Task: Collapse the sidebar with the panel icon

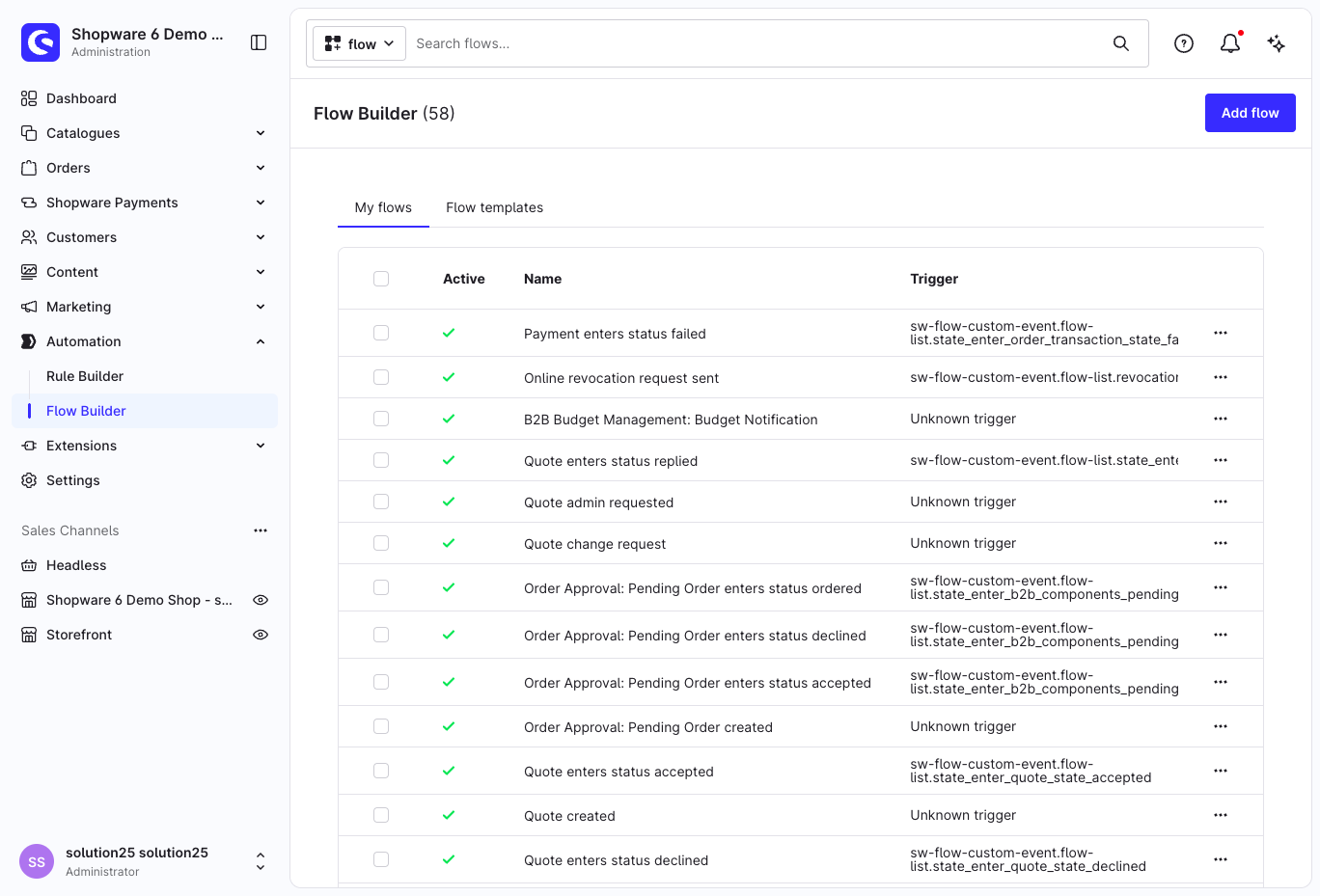Action: 259,42
